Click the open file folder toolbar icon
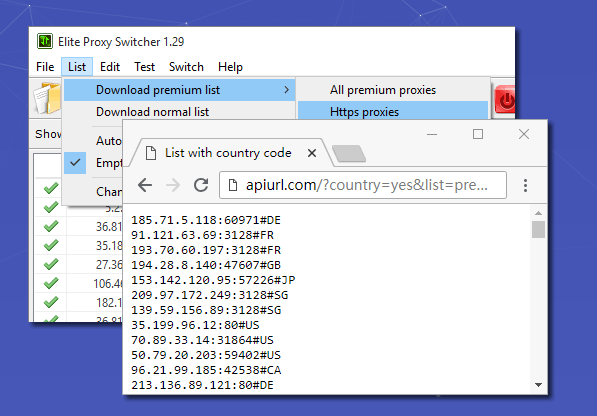 pyautogui.click(x=47, y=99)
